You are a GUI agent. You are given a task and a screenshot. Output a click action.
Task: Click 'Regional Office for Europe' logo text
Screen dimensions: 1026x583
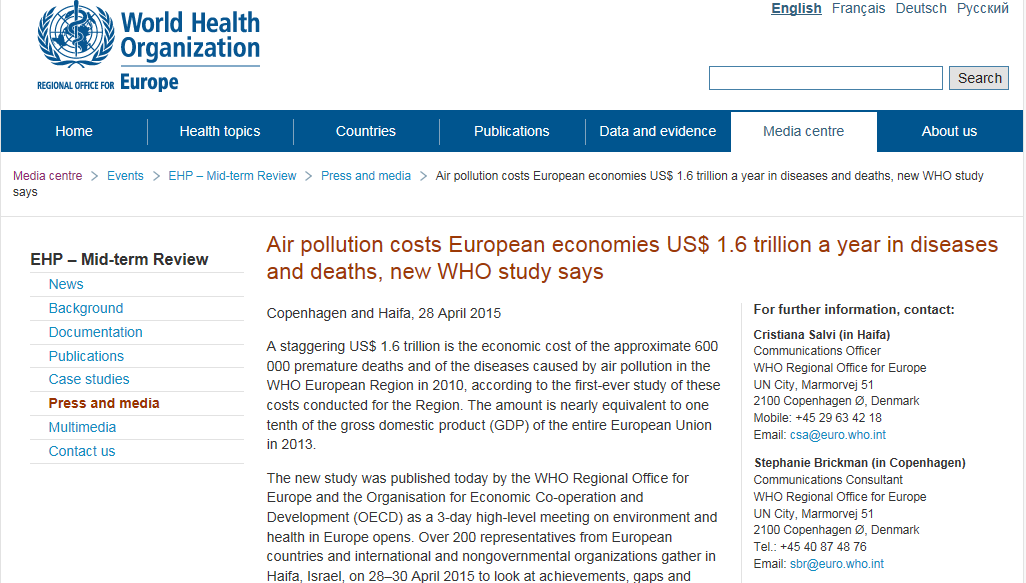pos(107,83)
